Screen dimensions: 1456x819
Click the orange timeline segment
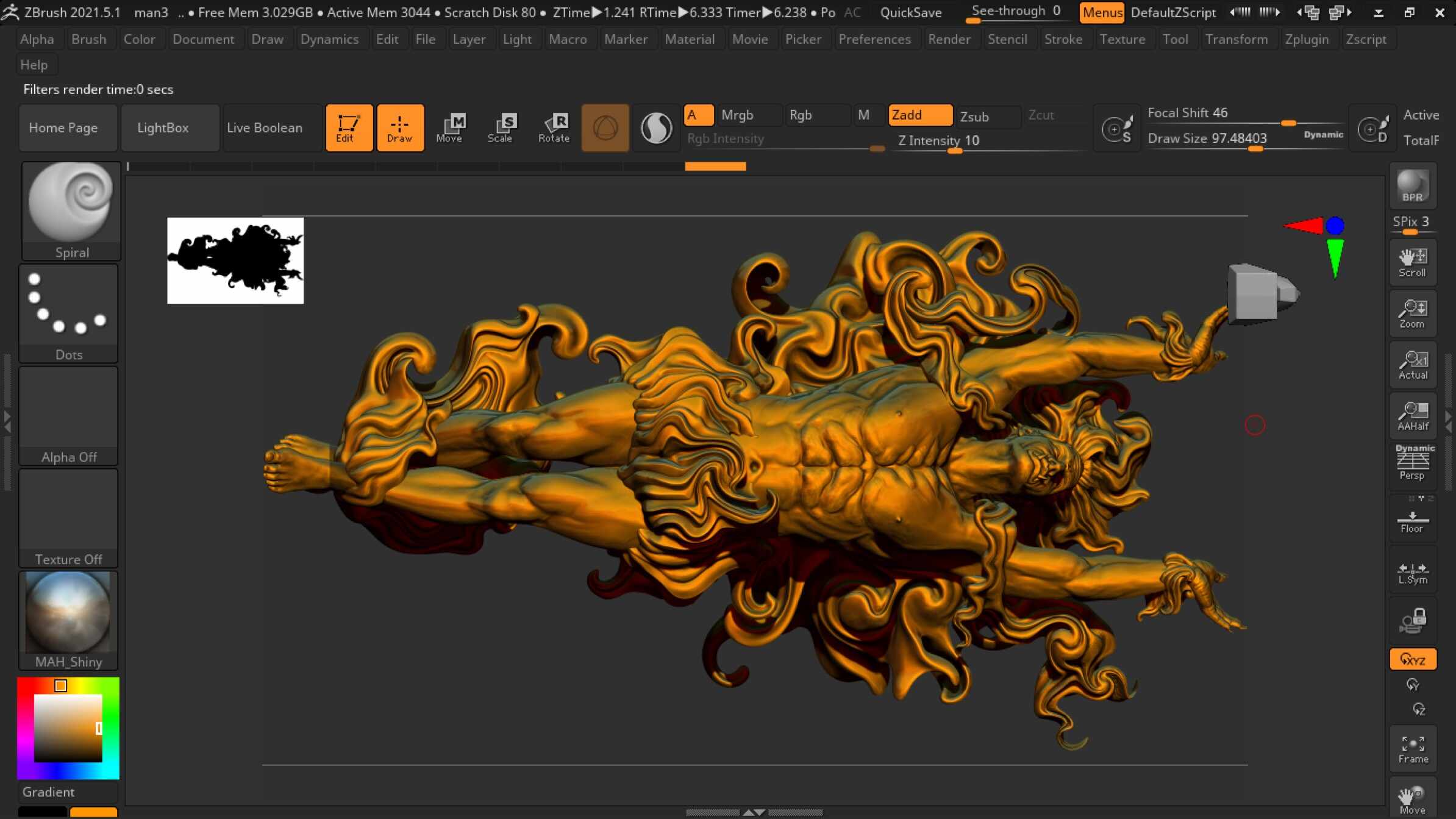tap(715, 166)
